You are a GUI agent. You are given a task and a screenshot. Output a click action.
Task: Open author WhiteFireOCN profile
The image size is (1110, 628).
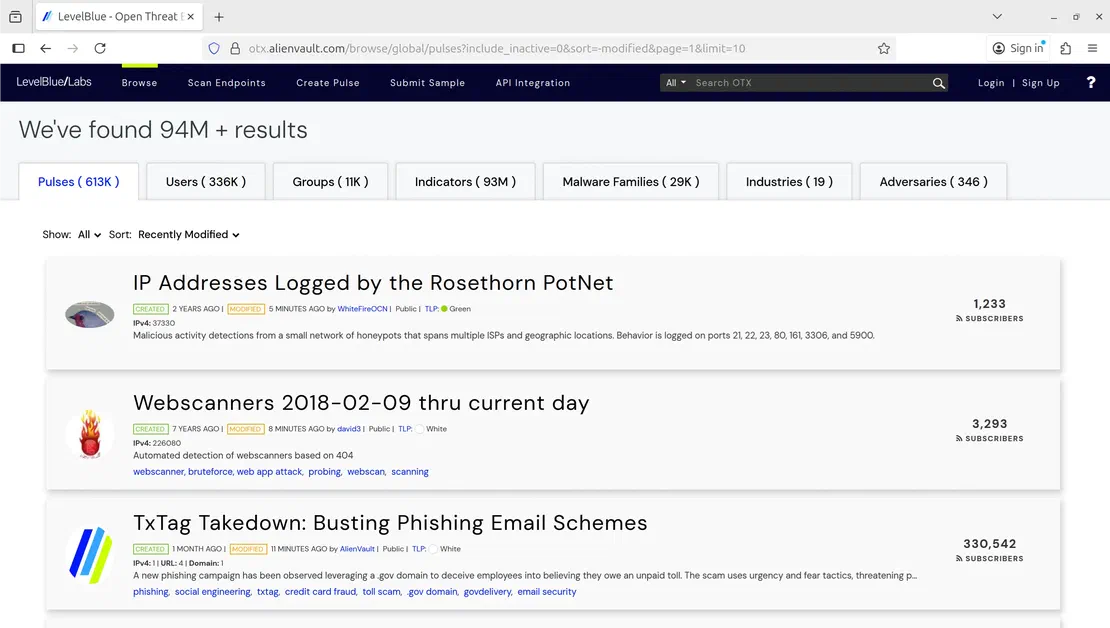(362, 309)
